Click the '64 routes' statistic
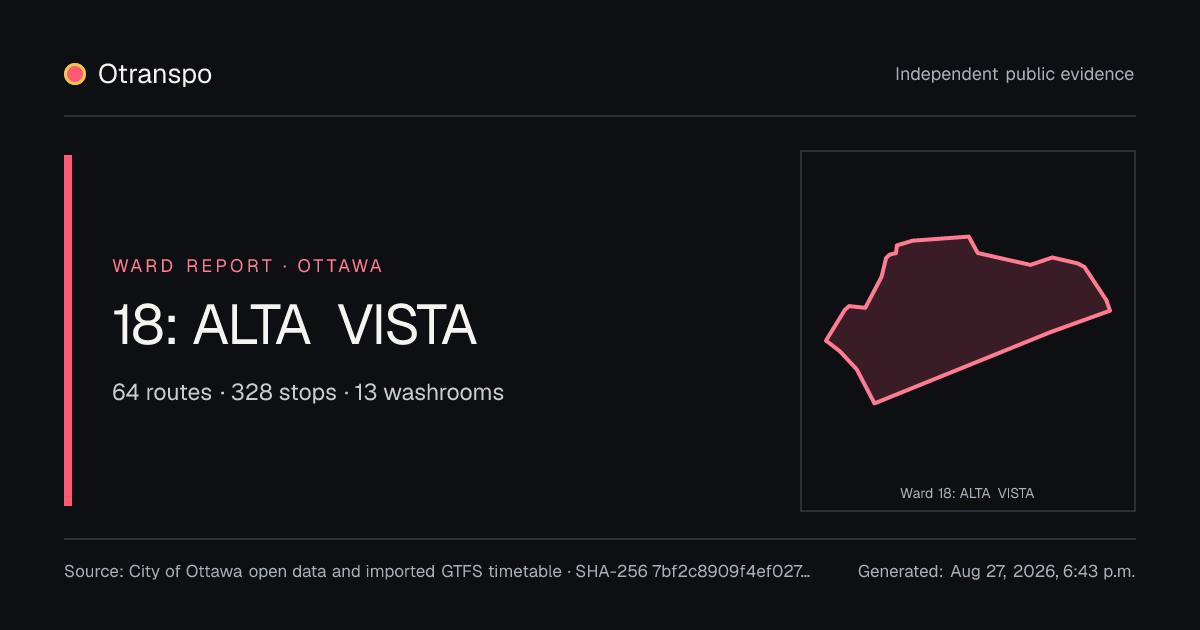Screen dimensions: 1200x630 click(x=162, y=392)
